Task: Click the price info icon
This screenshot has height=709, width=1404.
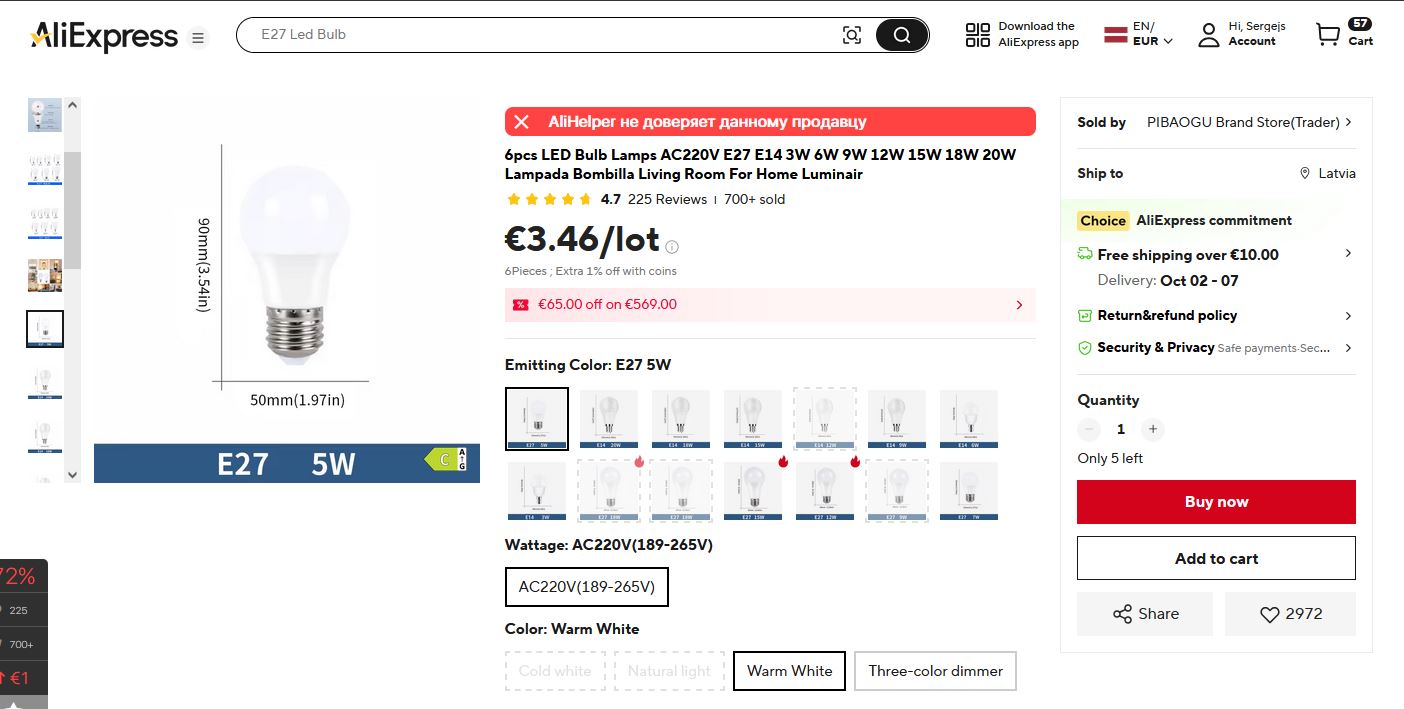Action: 672,247
